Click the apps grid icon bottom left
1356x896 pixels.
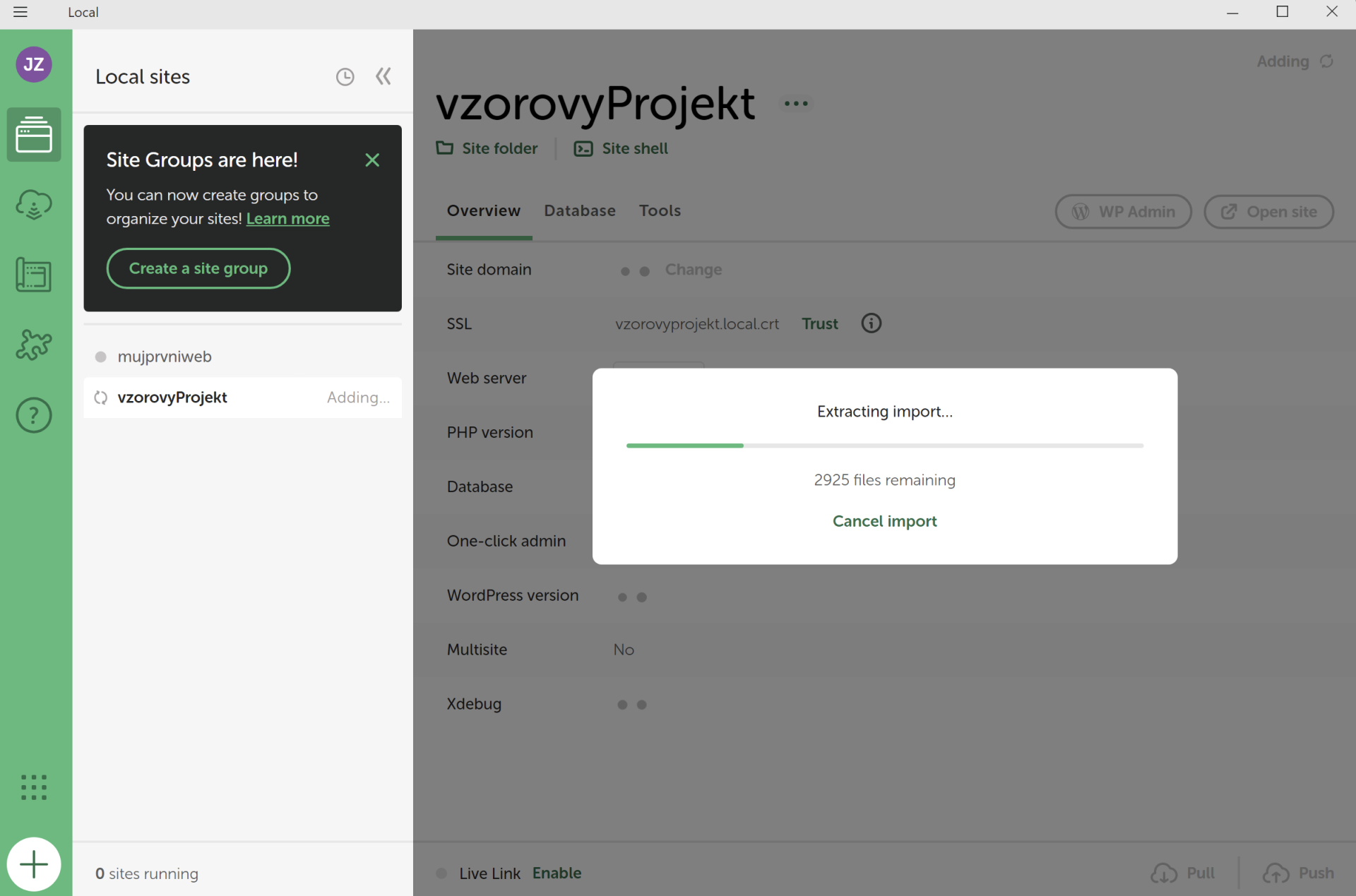point(33,787)
